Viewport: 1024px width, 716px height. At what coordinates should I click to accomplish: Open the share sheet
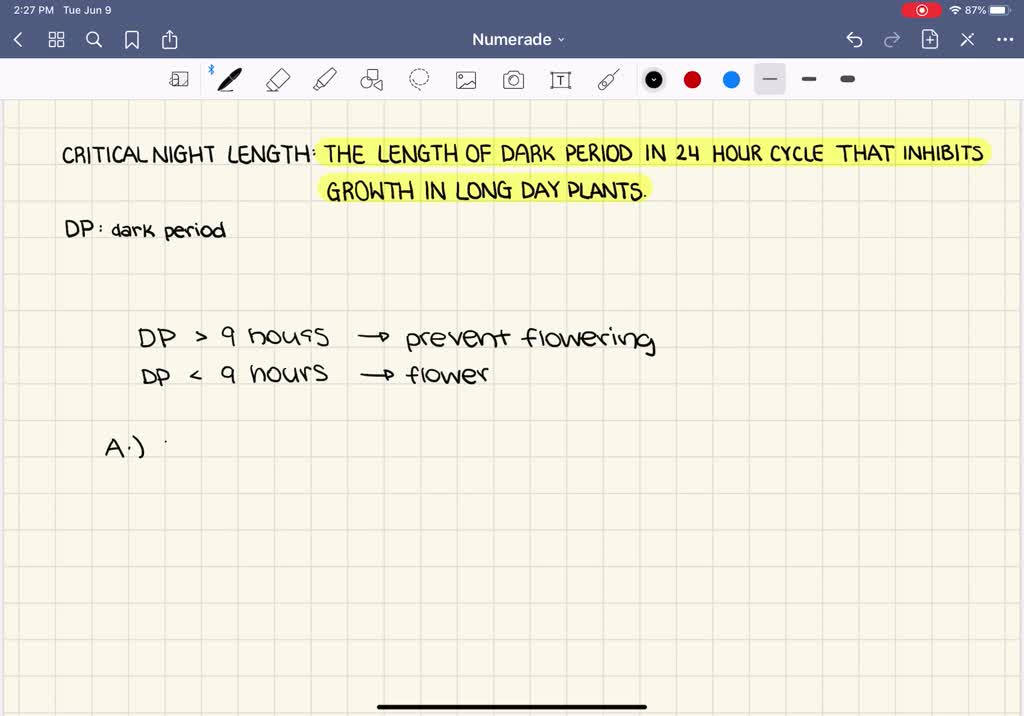170,39
